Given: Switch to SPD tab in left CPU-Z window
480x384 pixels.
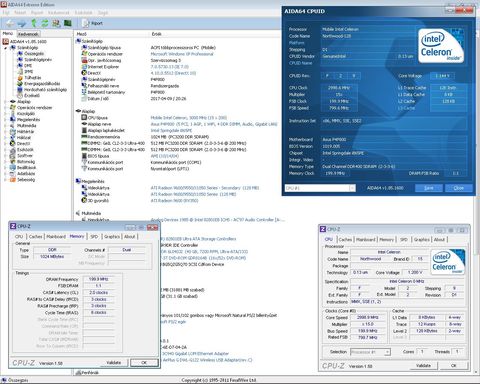Looking at the screenshot, I should pyautogui.click(x=94, y=236).
